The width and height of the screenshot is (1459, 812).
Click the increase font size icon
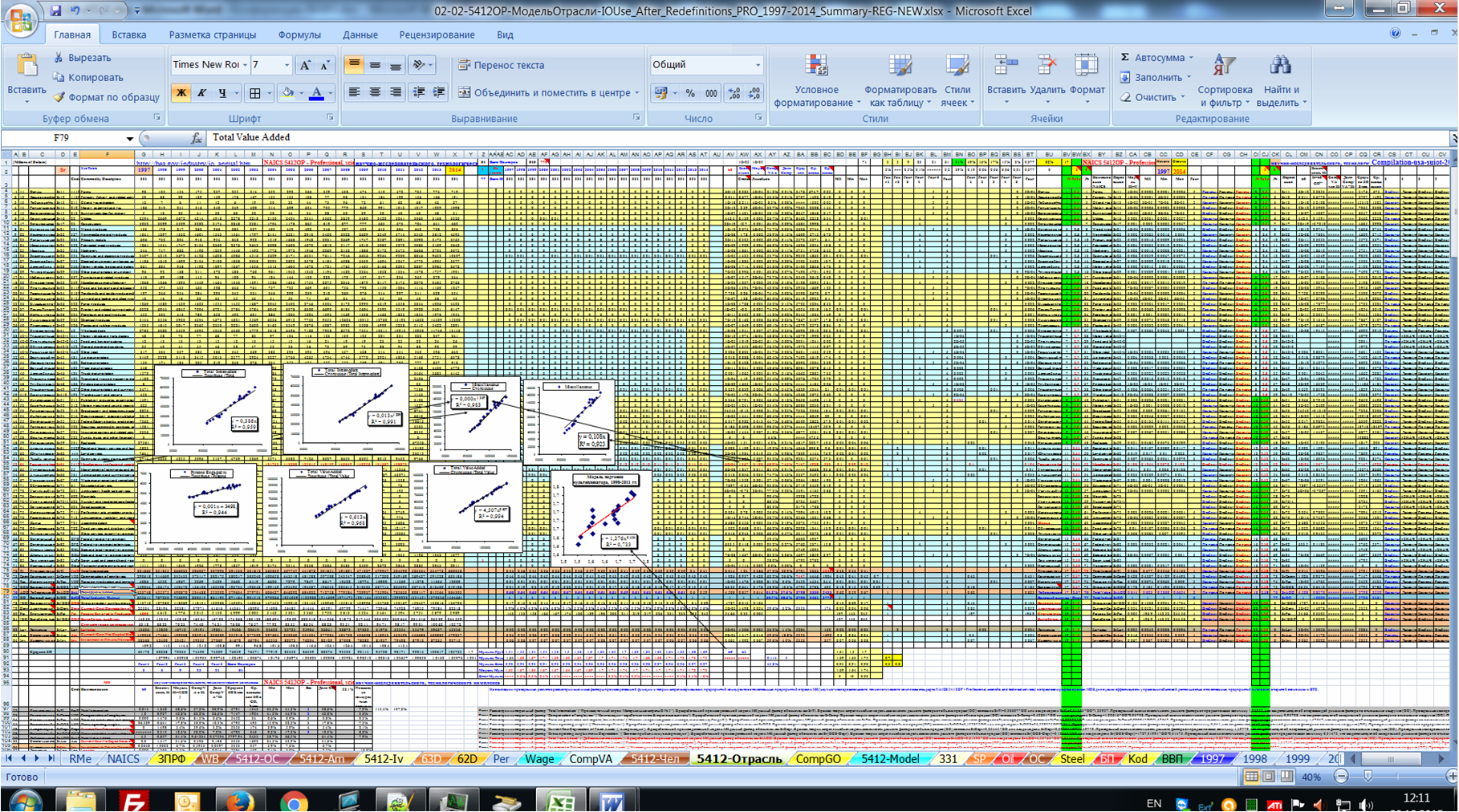pos(305,65)
